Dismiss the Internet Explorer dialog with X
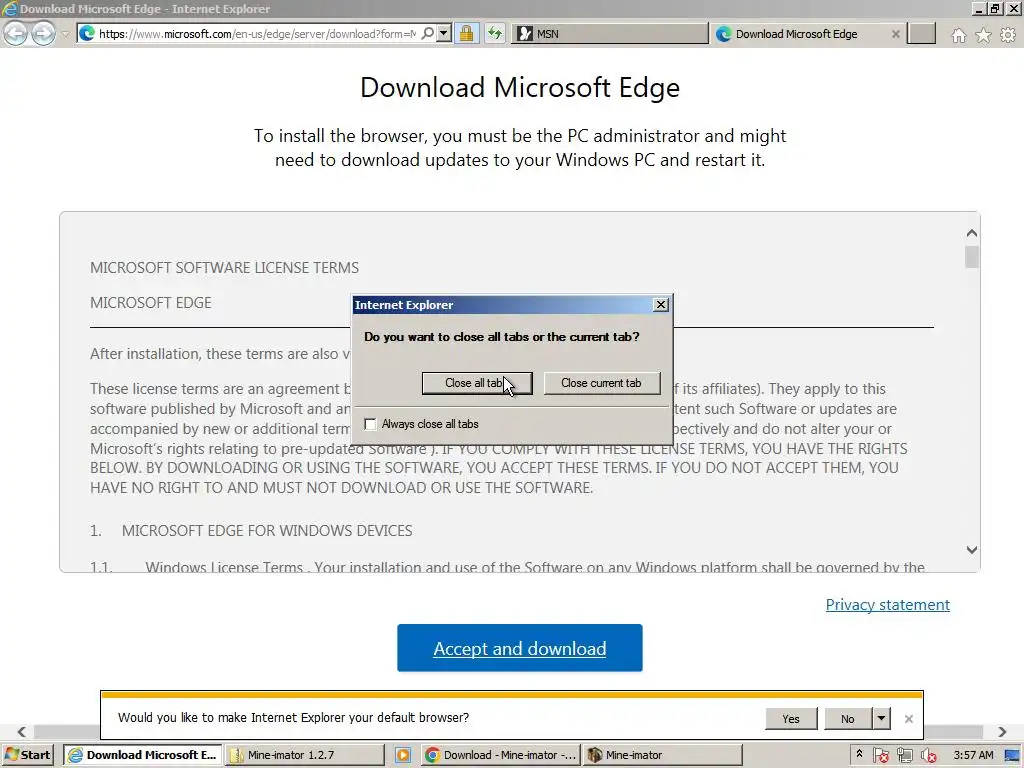 tap(661, 305)
